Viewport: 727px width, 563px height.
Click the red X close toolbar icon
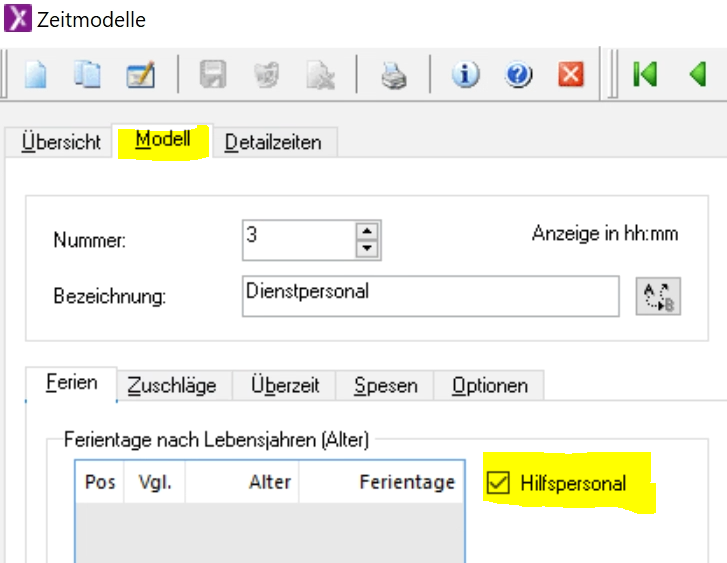tap(571, 76)
